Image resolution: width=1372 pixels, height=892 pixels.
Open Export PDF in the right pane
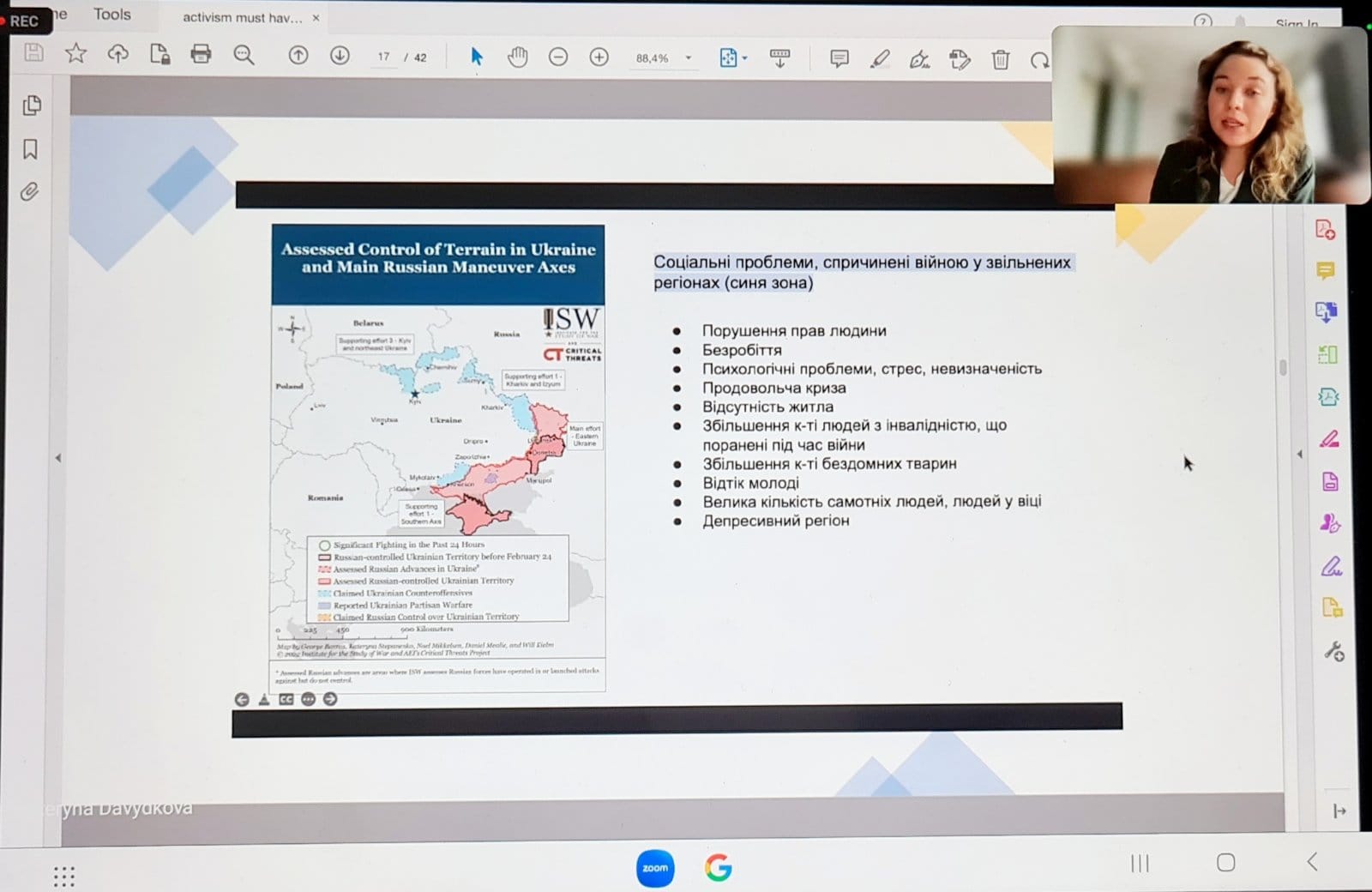click(1326, 312)
